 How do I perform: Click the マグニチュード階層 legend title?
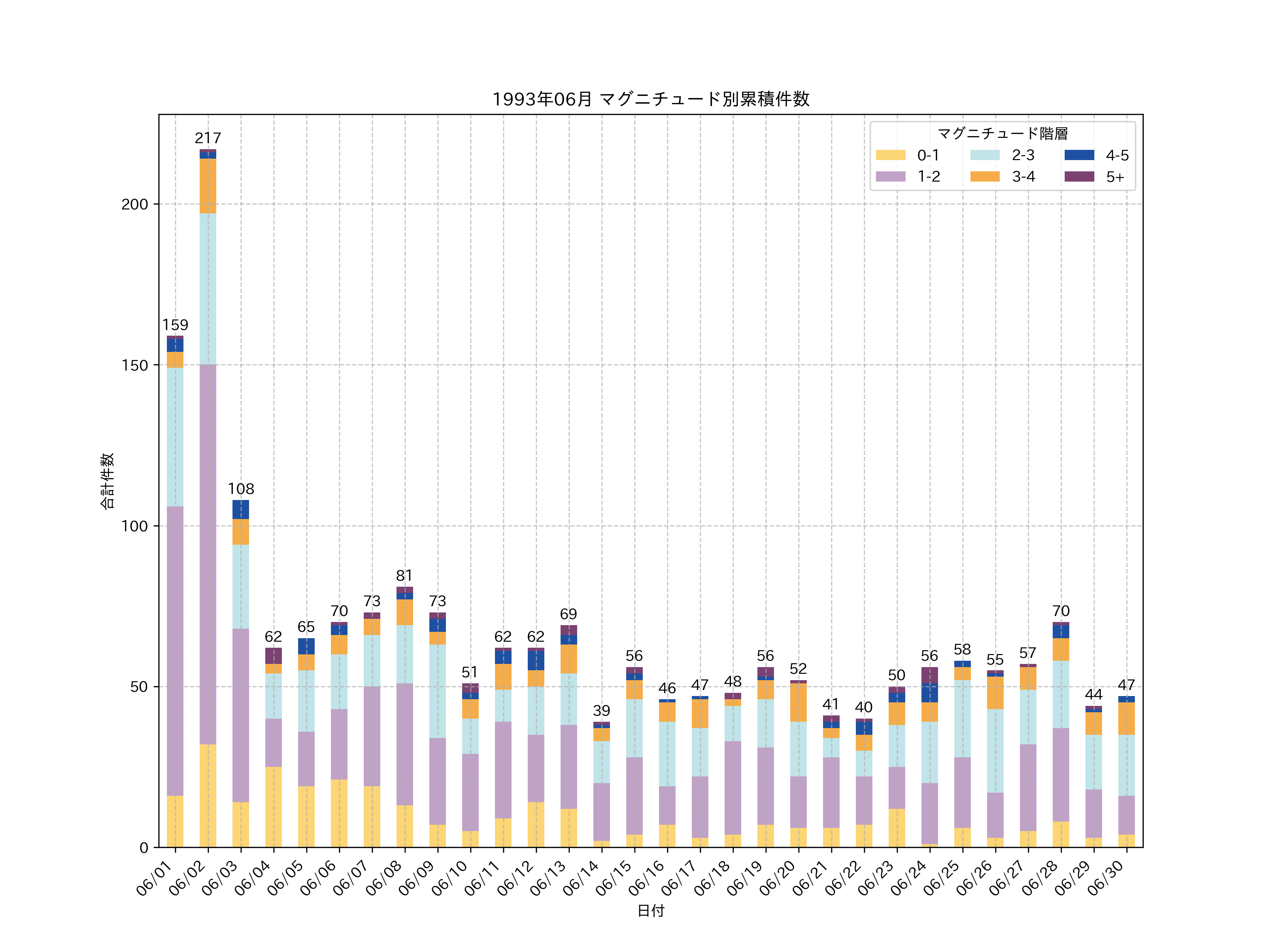click(x=1003, y=134)
